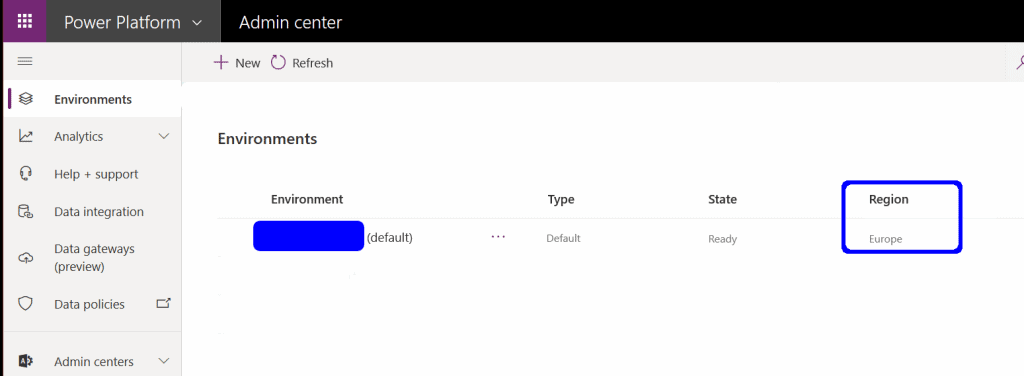Image resolution: width=1024 pixels, height=376 pixels.
Task: Click the Environments layers icon
Action: point(25,99)
